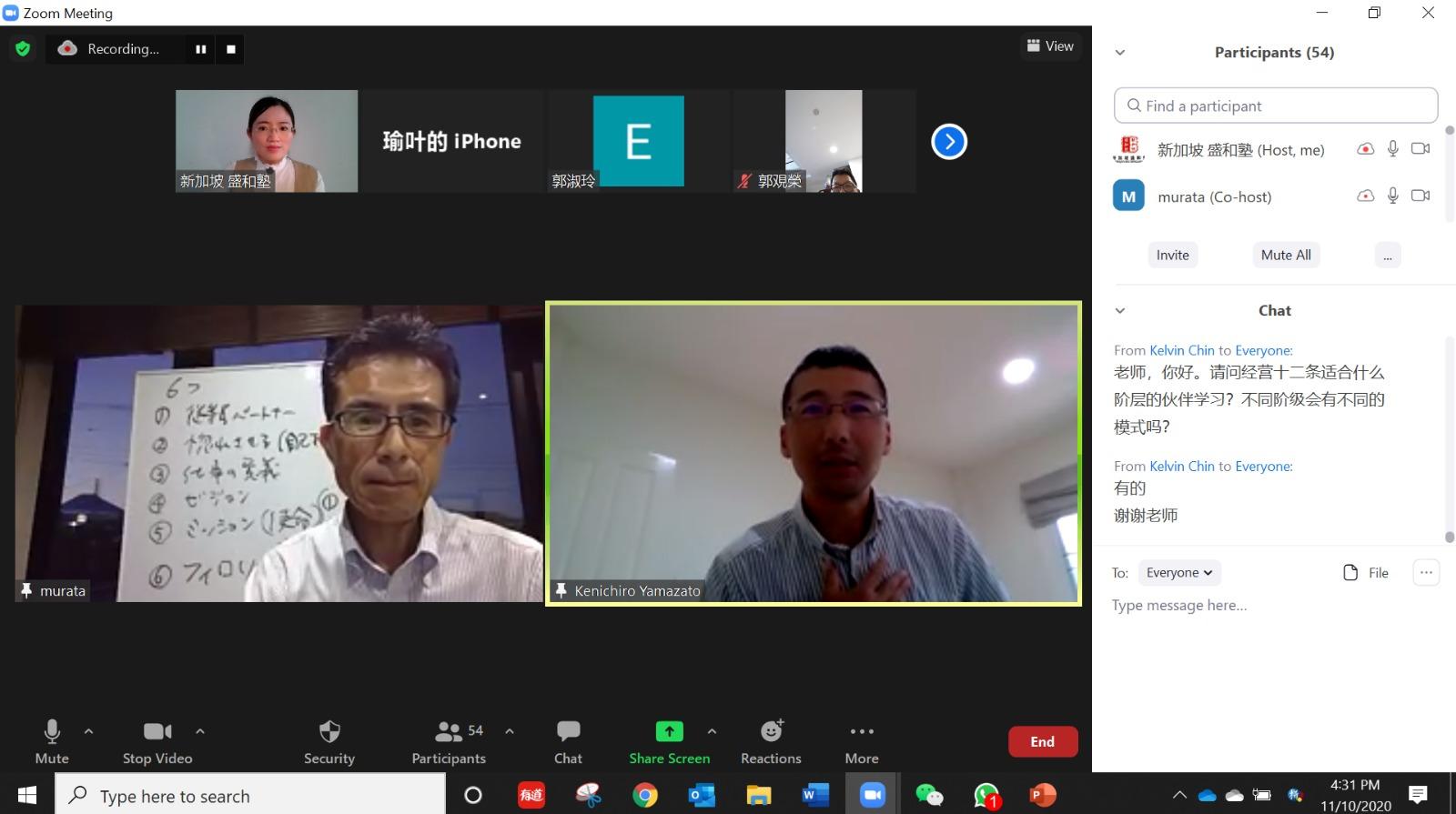Toggle the Participants panel from toolbar
This screenshot has height=814, width=1456.
click(449, 741)
